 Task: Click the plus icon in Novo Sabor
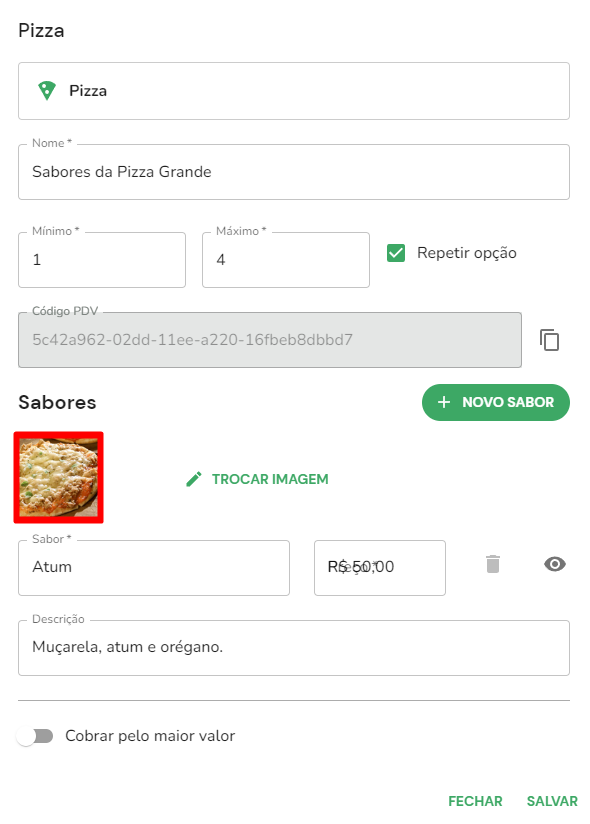[x=444, y=403]
